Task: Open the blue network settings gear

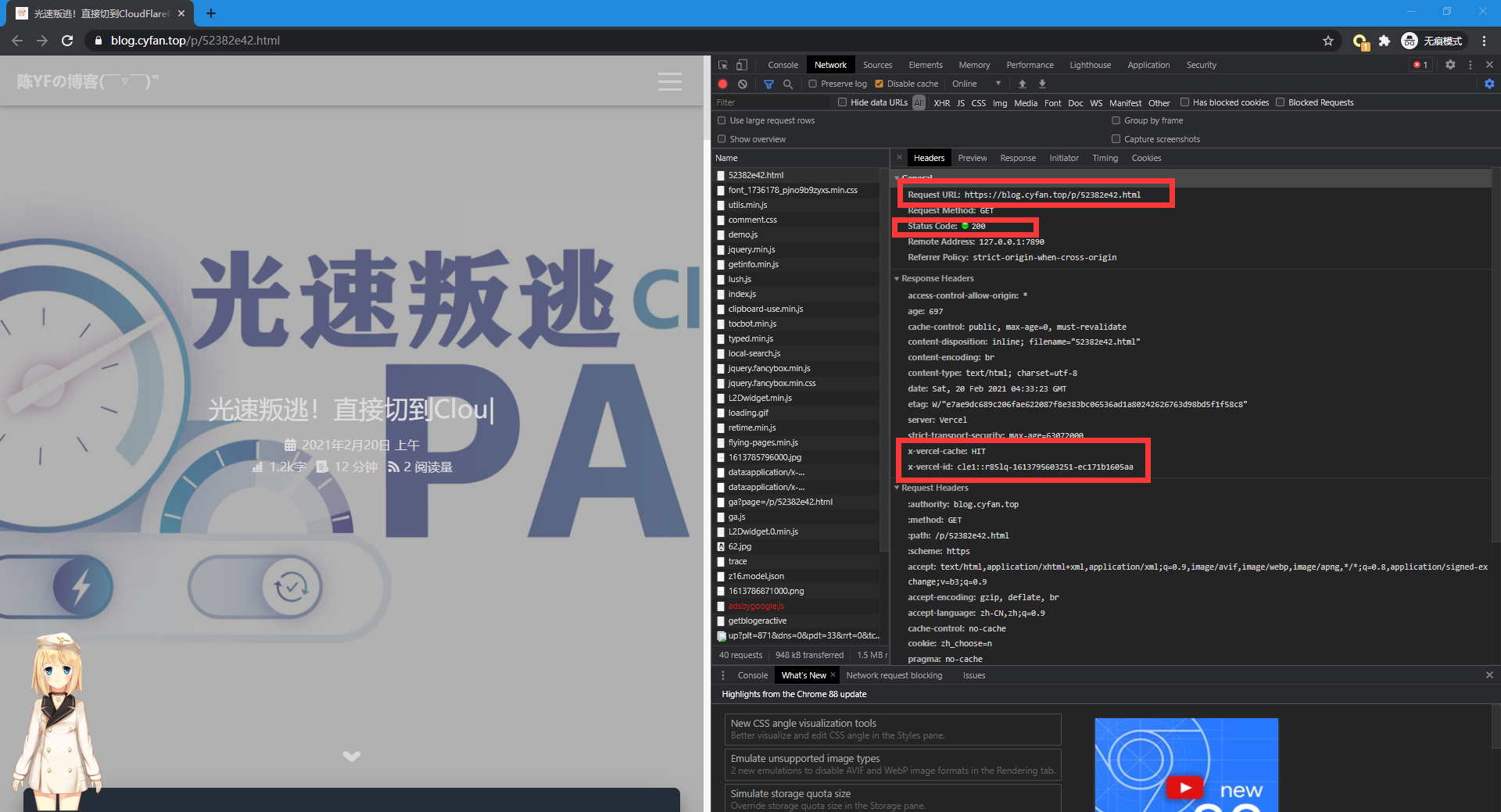Action: 1489,84
